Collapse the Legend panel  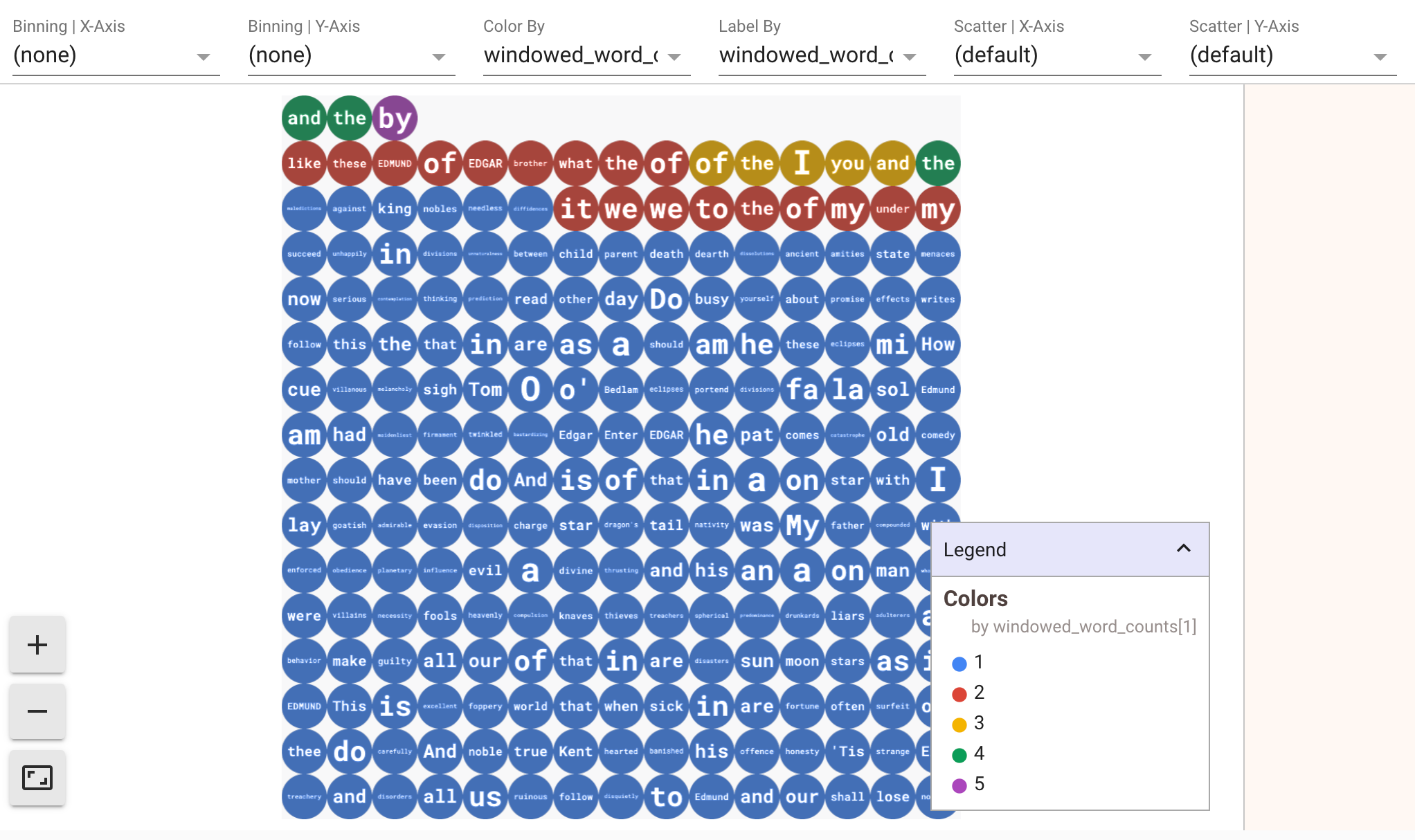point(1183,549)
